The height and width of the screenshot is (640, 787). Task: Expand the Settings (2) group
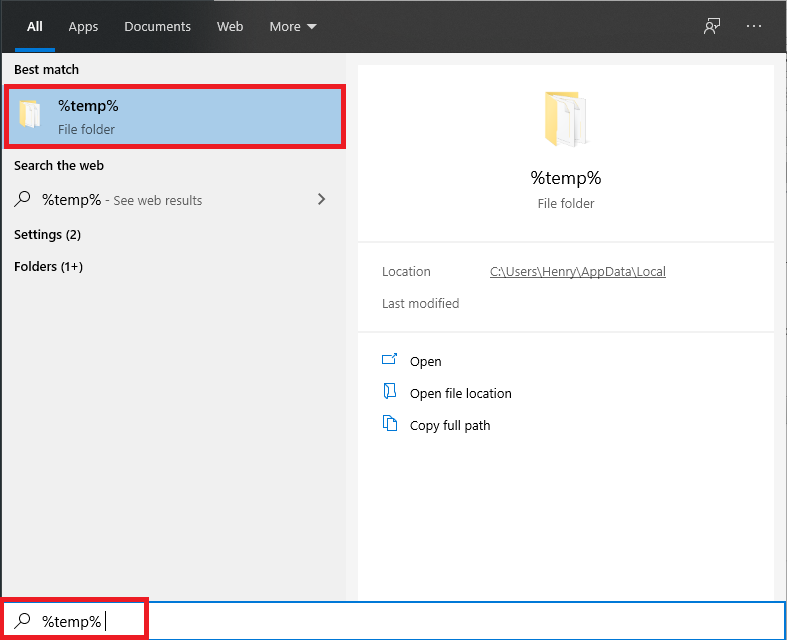(x=48, y=234)
